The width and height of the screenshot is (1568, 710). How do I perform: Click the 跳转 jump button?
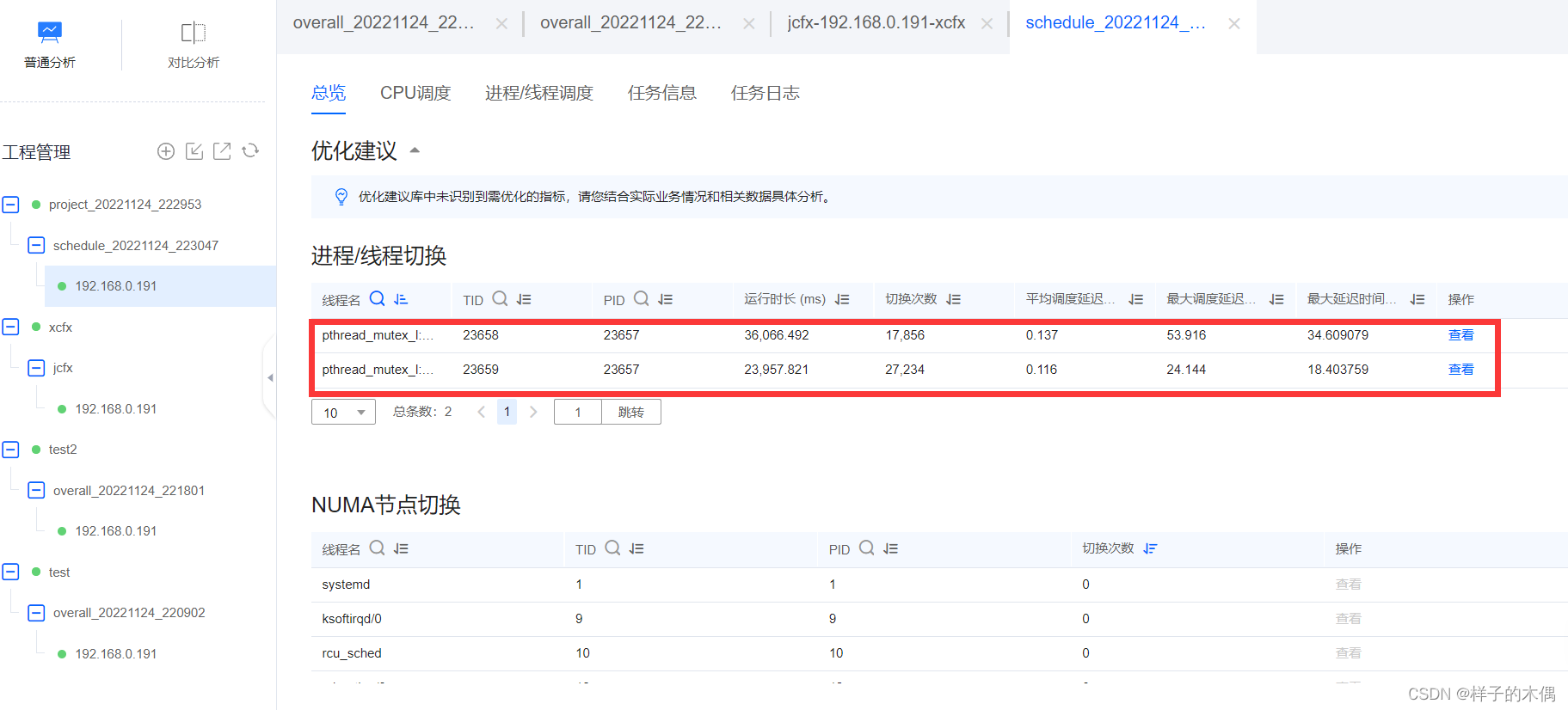[631, 413]
